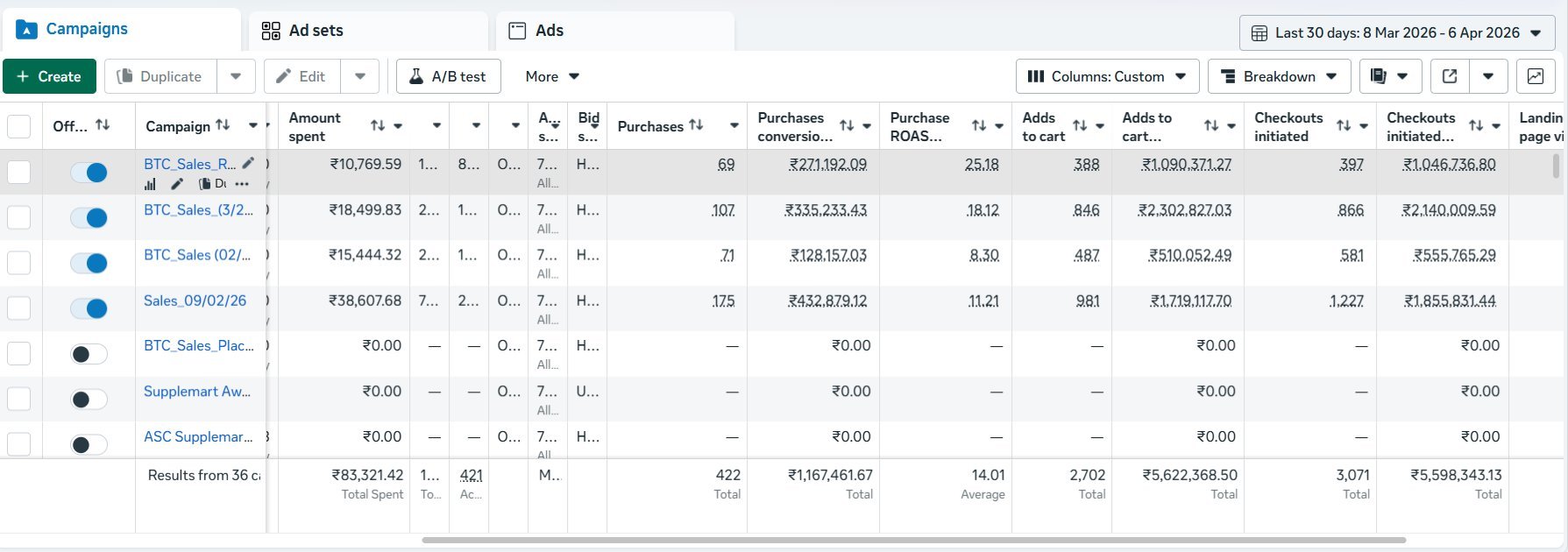Click the Duplicate button
Screen dimensions: 1568x552
click(160, 76)
